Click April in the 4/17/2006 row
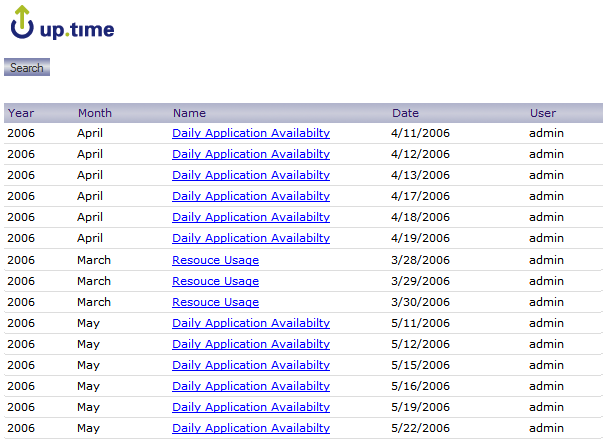 pyautogui.click(x=90, y=196)
